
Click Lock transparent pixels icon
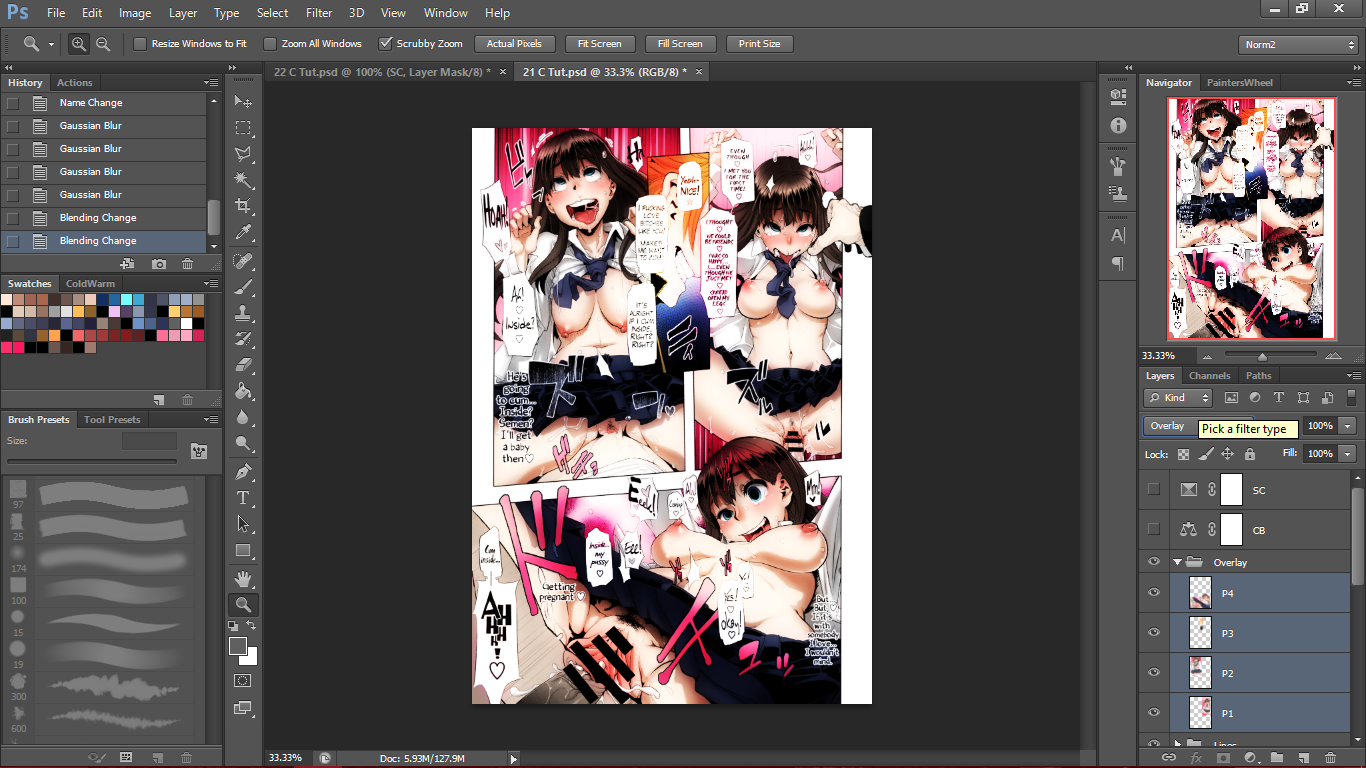tap(1184, 454)
